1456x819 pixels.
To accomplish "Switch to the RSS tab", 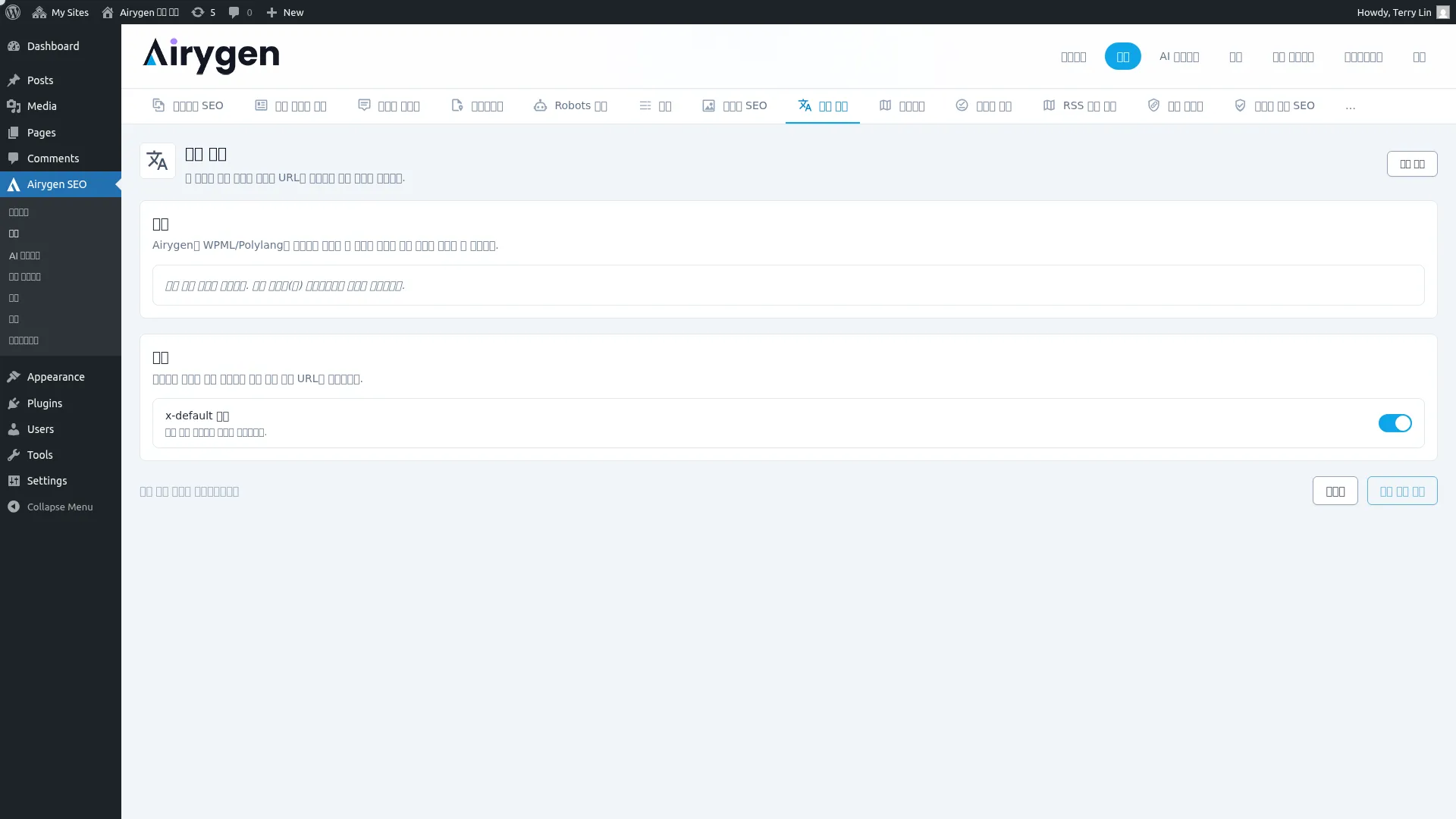I will 1079,105.
